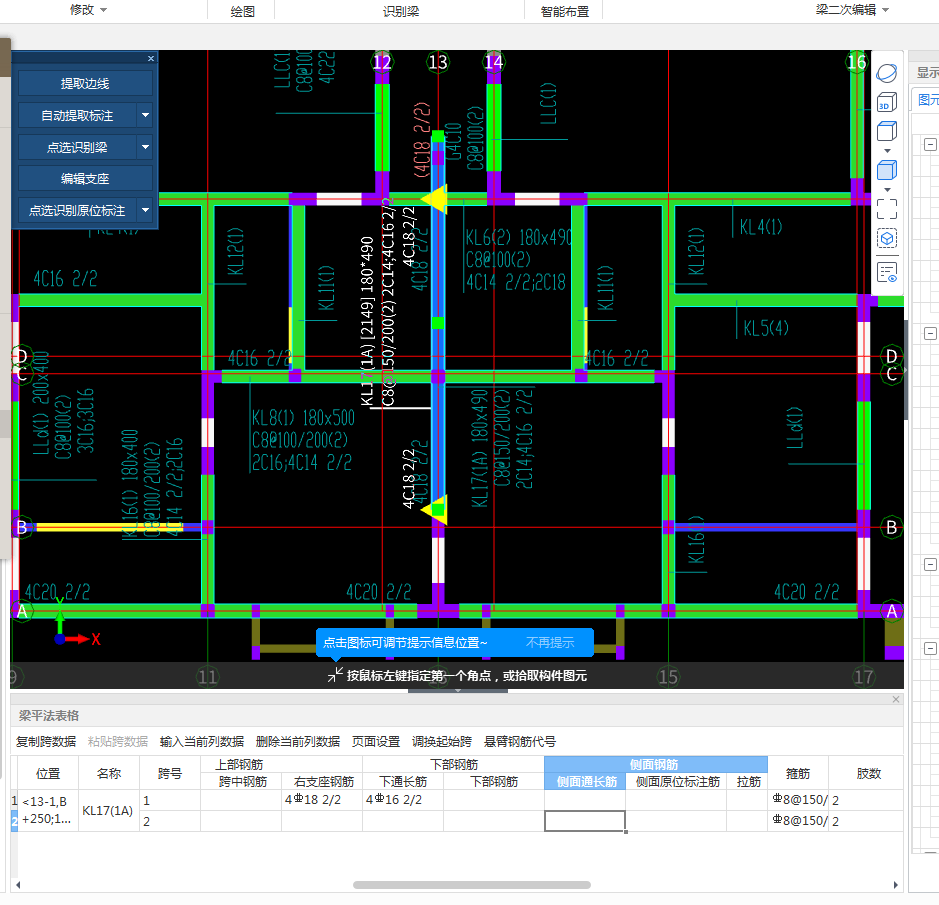Select the 侧面通长筋 column header
This screenshot has height=905, width=939.
click(x=586, y=782)
